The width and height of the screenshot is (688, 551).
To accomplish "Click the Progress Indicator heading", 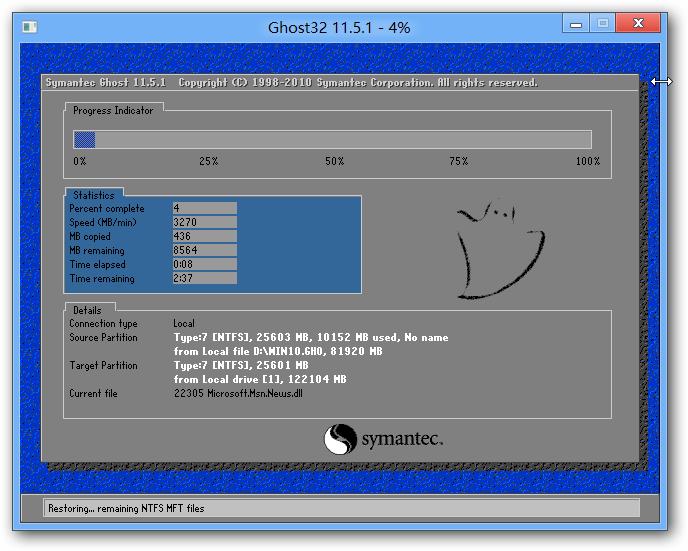I will pyautogui.click(x=113, y=111).
